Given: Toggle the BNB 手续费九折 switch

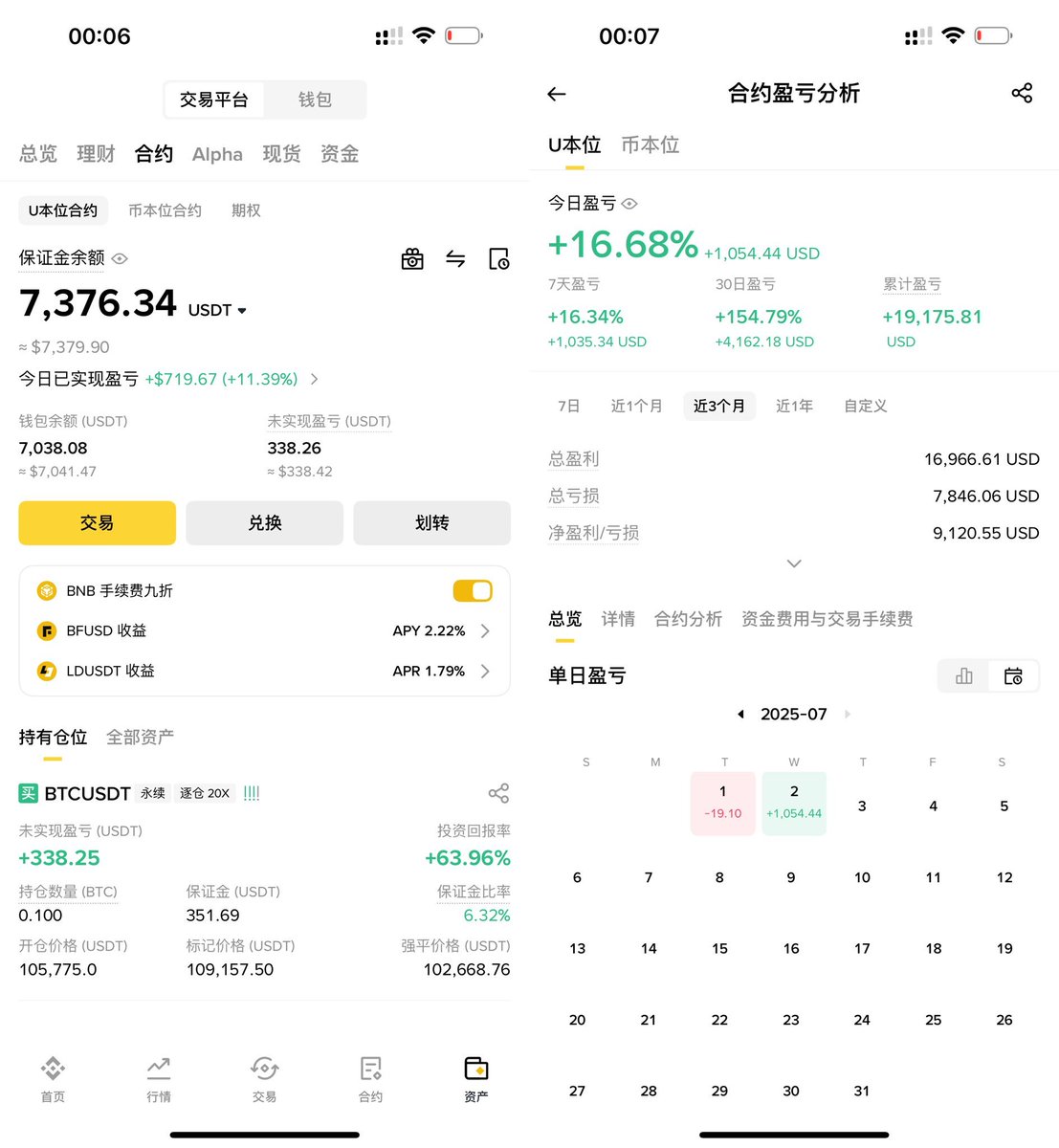Looking at the screenshot, I should 473,591.
